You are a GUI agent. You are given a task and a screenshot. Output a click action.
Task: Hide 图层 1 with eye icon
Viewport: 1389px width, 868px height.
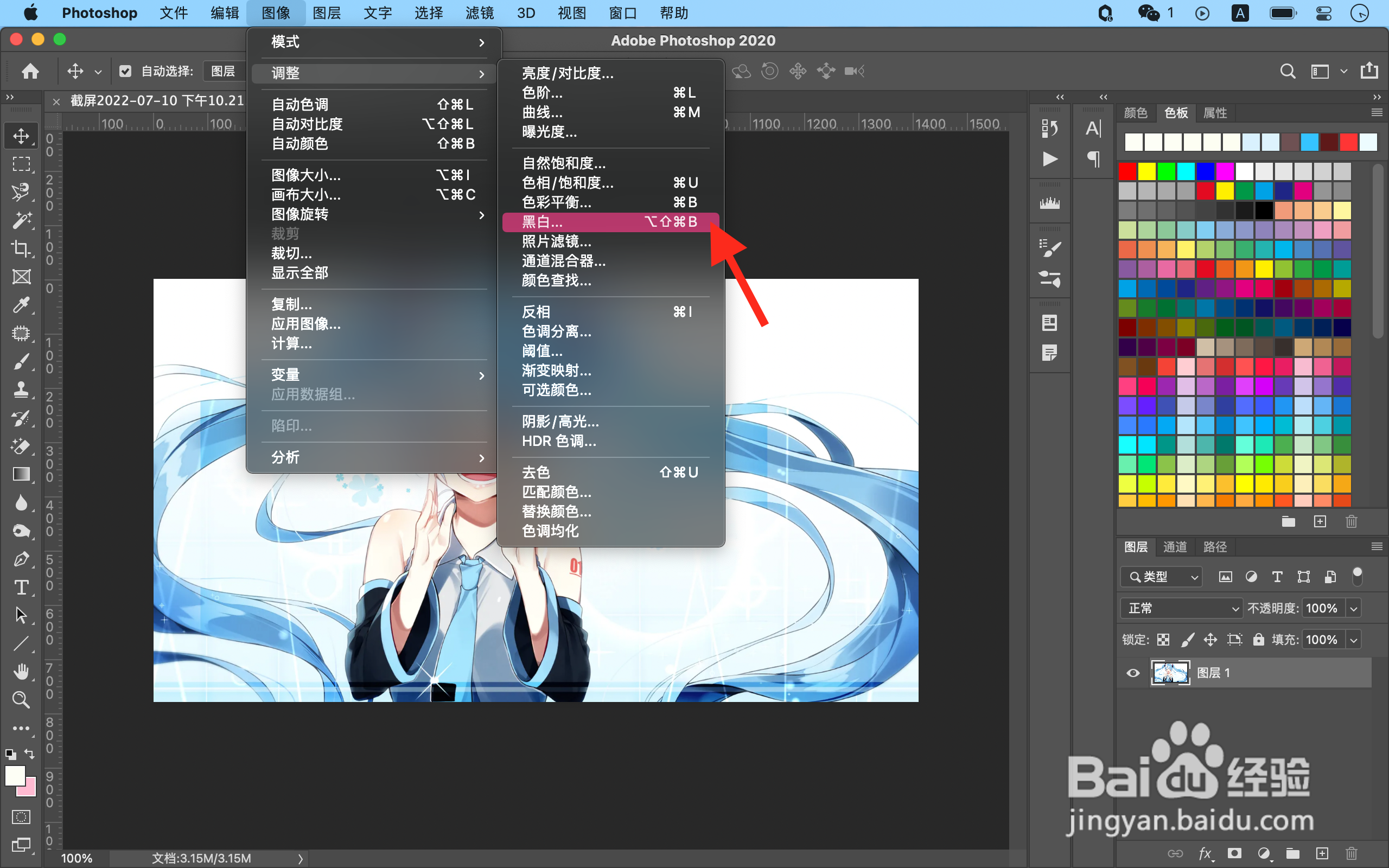(x=1133, y=673)
